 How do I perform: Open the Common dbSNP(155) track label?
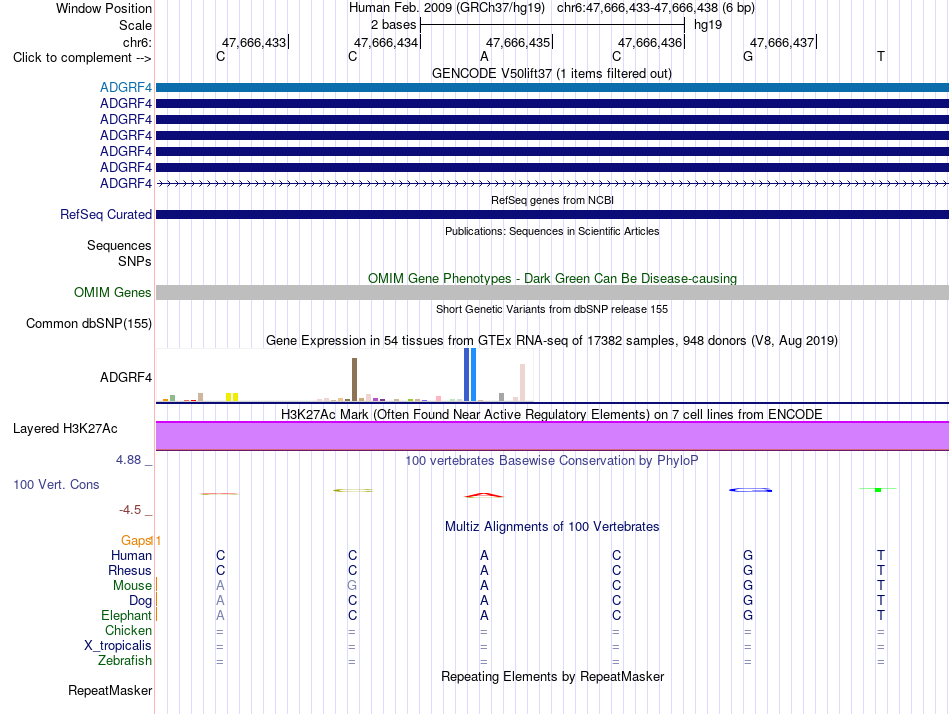pos(88,323)
